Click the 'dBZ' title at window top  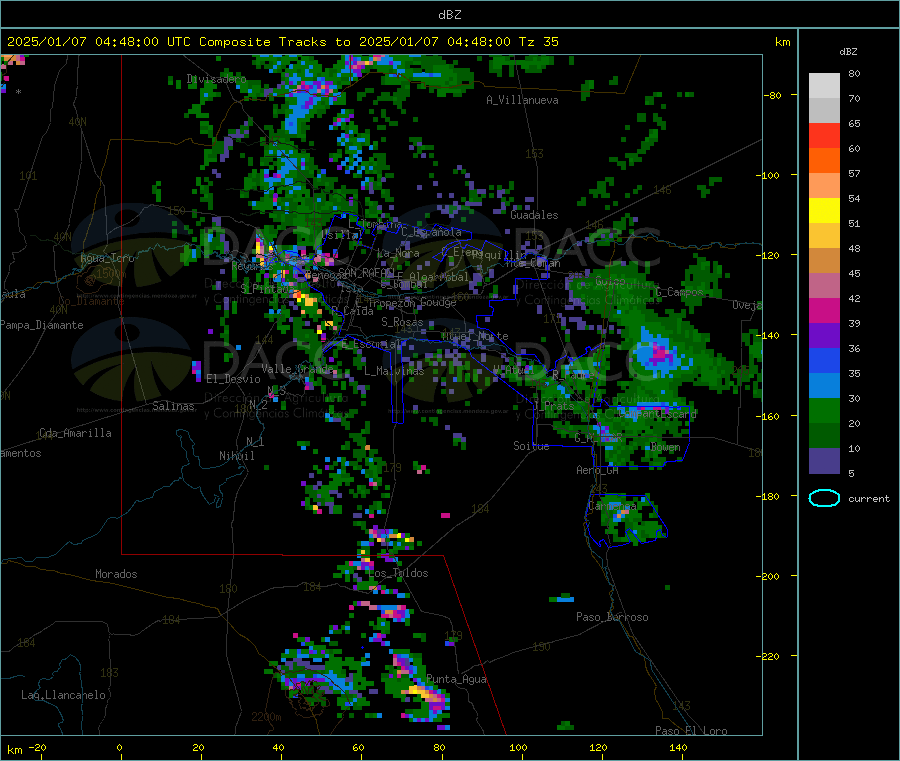pyautogui.click(x=449, y=15)
